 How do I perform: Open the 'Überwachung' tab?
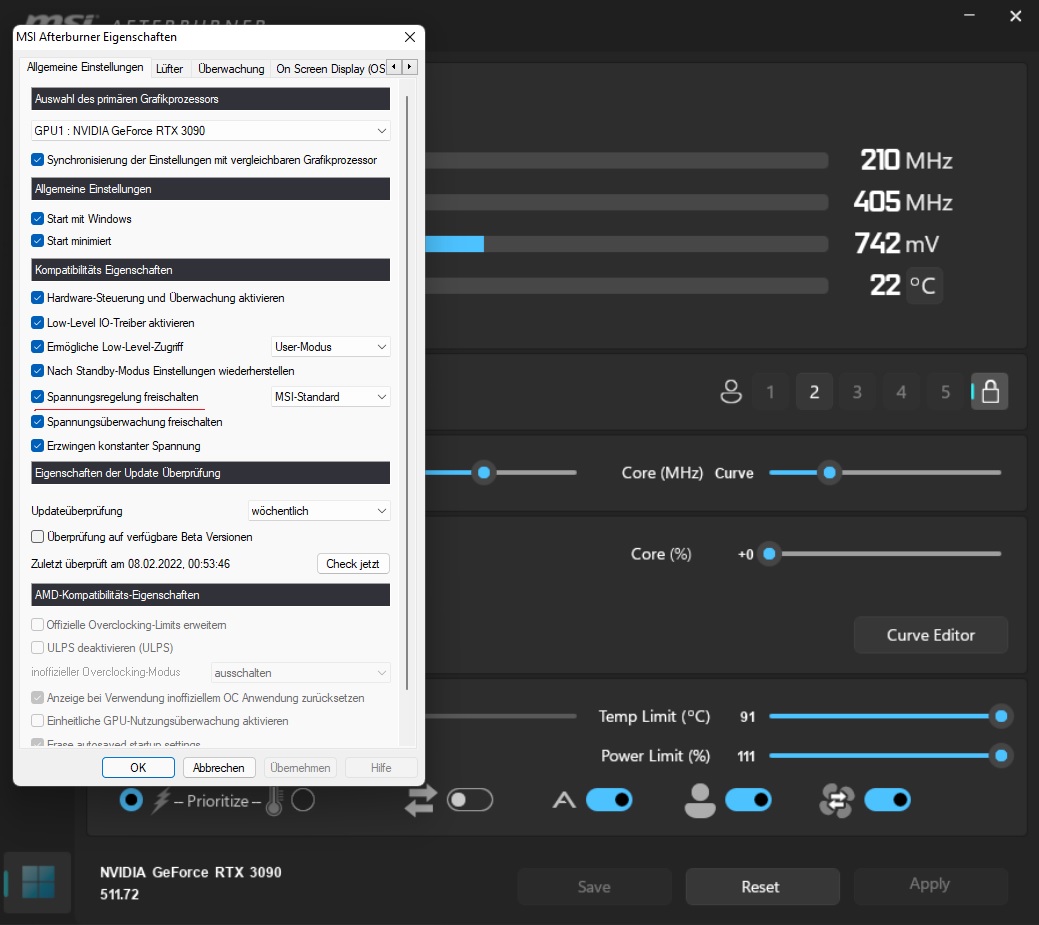[231, 69]
